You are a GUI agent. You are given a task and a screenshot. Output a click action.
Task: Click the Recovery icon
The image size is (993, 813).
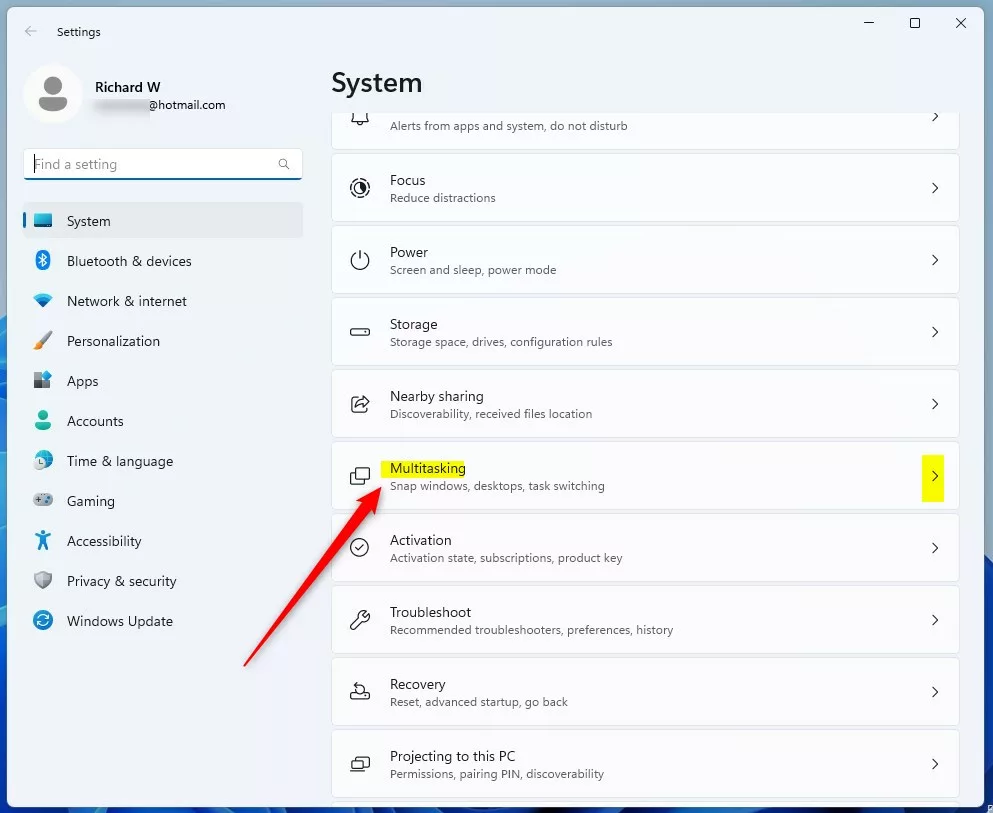tap(360, 692)
